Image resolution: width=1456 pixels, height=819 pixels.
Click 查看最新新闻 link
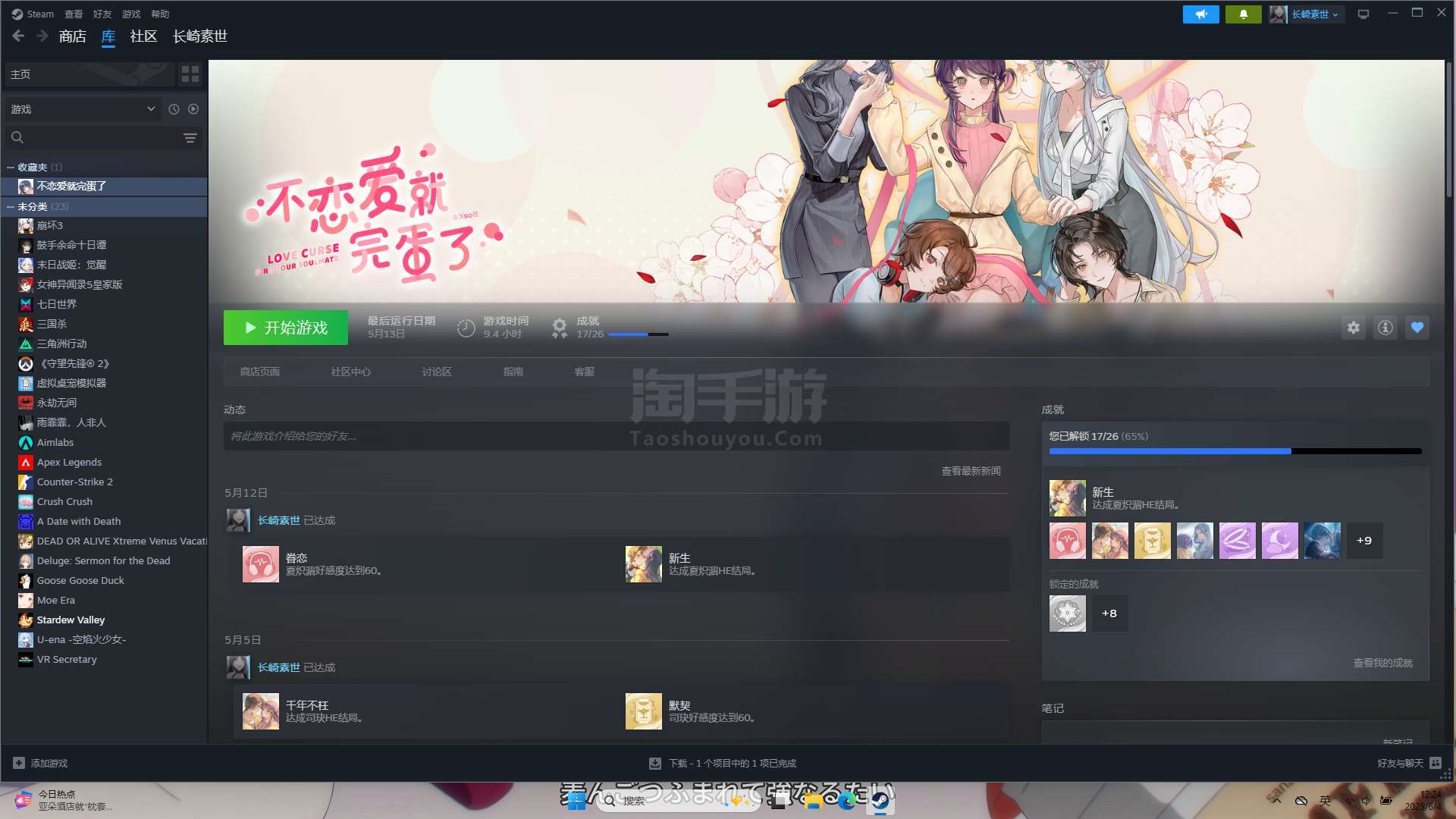(971, 471)
